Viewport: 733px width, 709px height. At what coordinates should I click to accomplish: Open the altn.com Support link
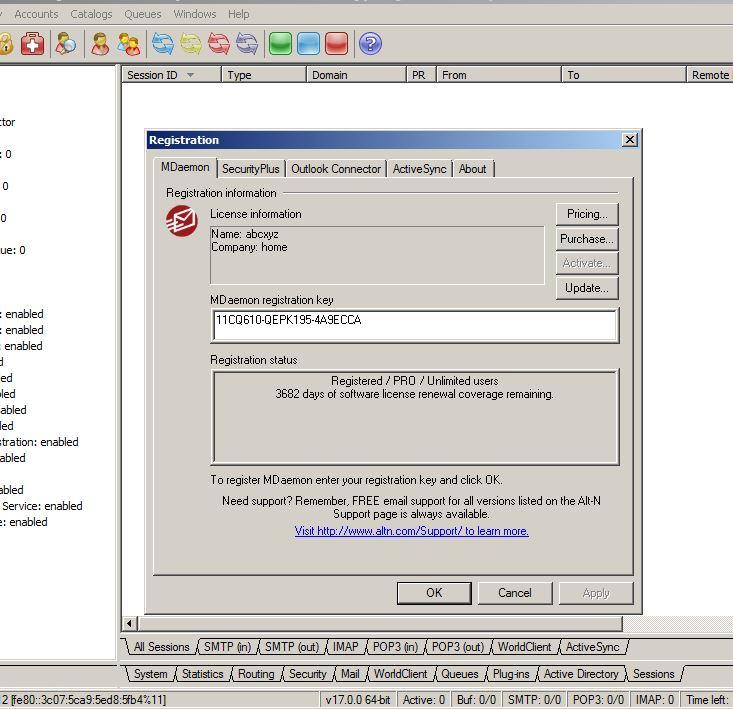(x=411, y=531)
